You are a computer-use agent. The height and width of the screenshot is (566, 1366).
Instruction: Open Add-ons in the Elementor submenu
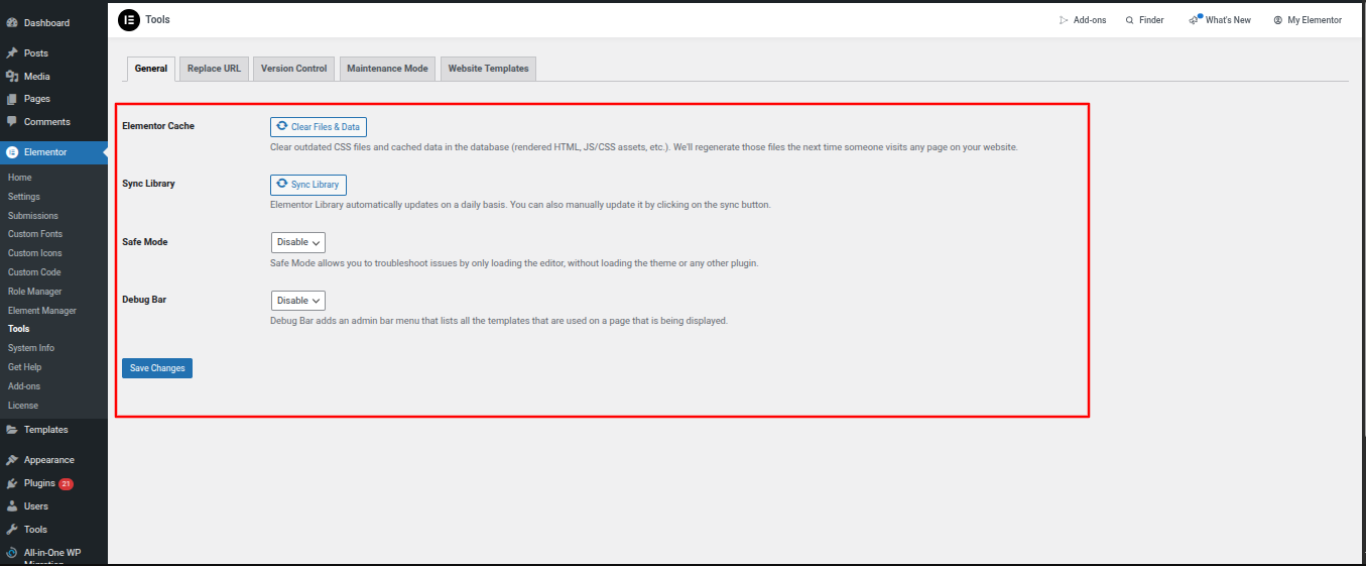(24, 386)
